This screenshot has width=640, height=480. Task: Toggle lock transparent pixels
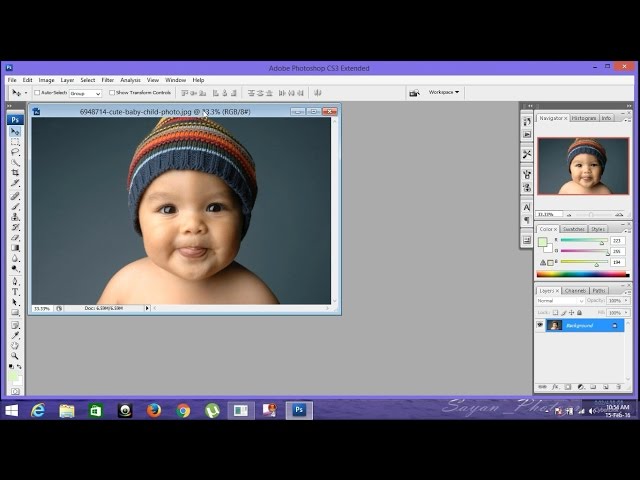pyautogui.click(x=555, y=313)
